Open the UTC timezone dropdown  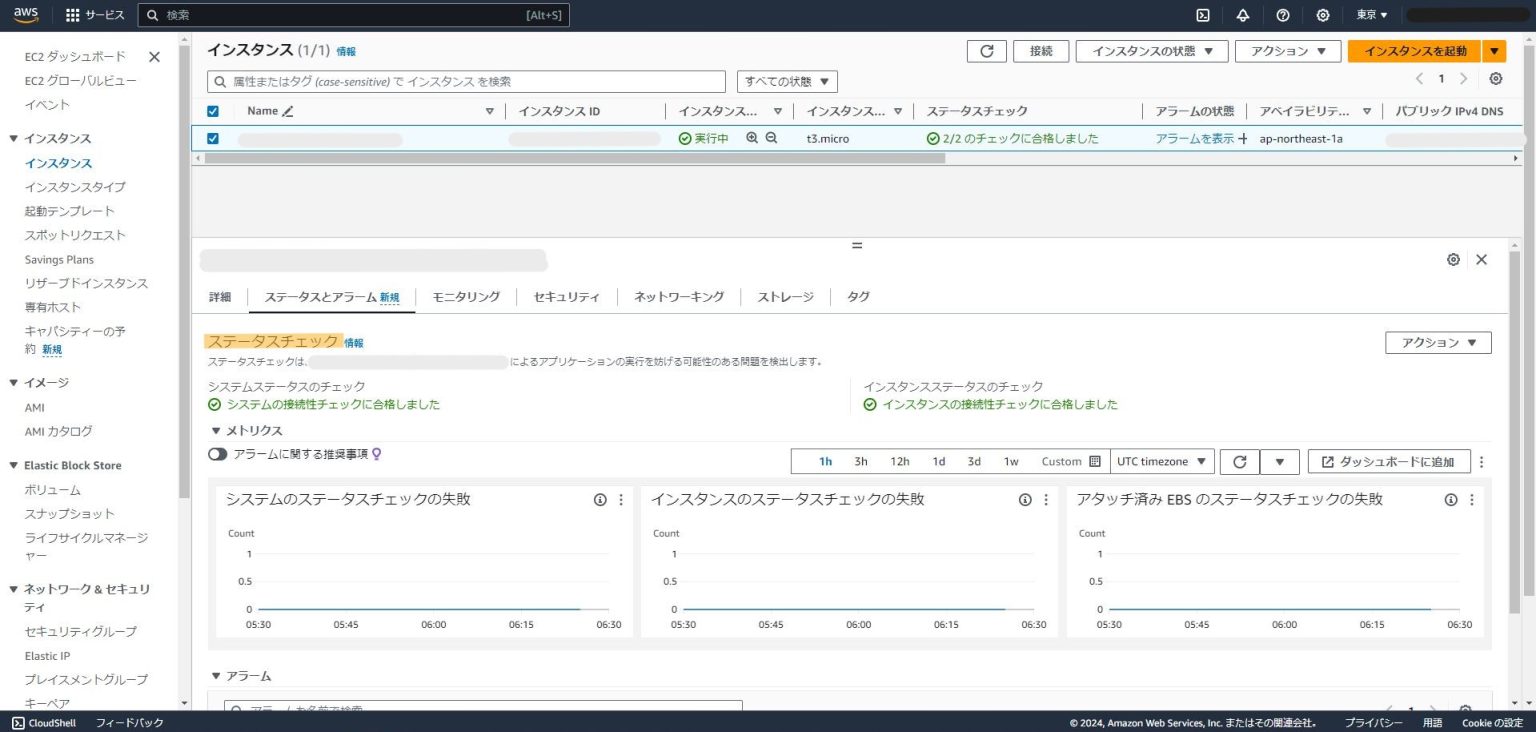[1160, 461]
